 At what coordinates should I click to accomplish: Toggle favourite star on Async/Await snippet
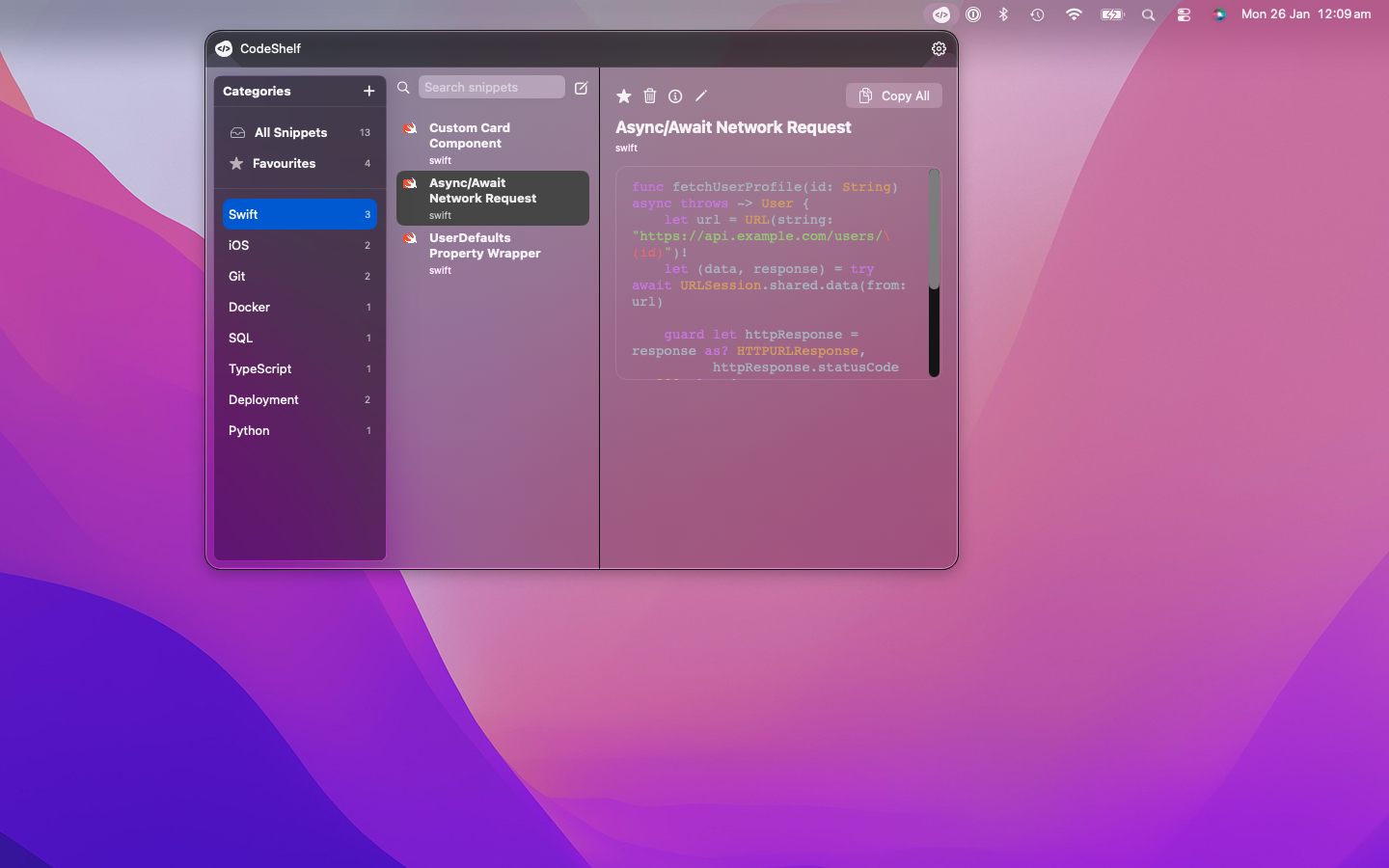click(x=623, y=95)
